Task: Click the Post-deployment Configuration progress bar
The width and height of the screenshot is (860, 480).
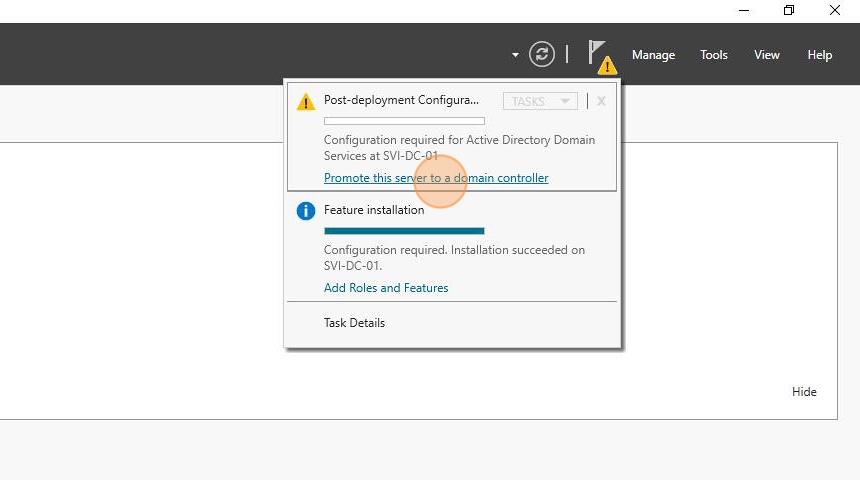Action: [404, 121]
